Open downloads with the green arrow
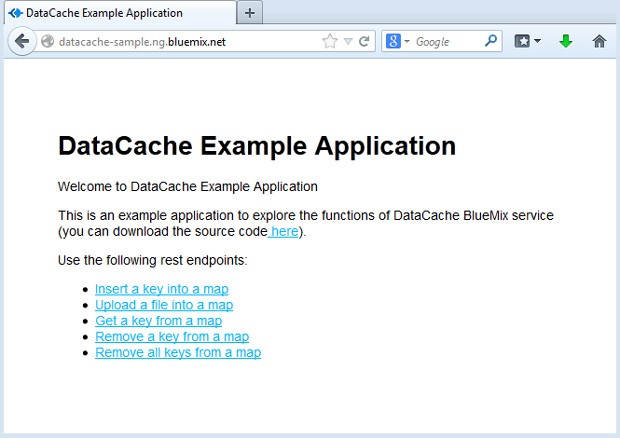This screenshot has width=620, height=438. [x=566, y=41]
